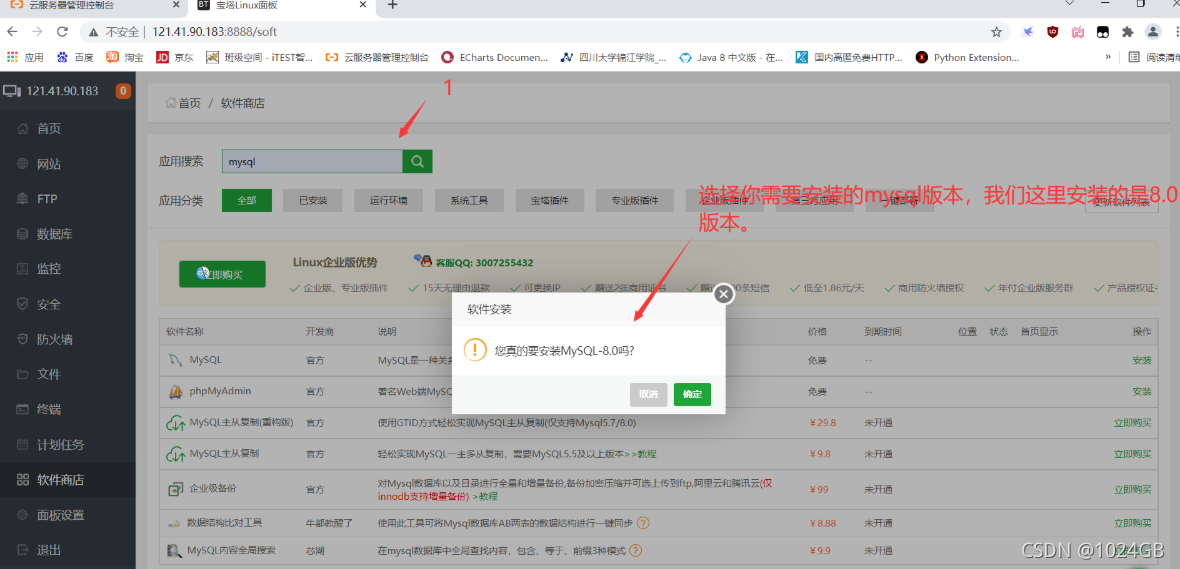Image resolution: width=1180 pixels, height=569 pixels.
Task: Select the 运行环境 category filter
Action: (388, 200)
